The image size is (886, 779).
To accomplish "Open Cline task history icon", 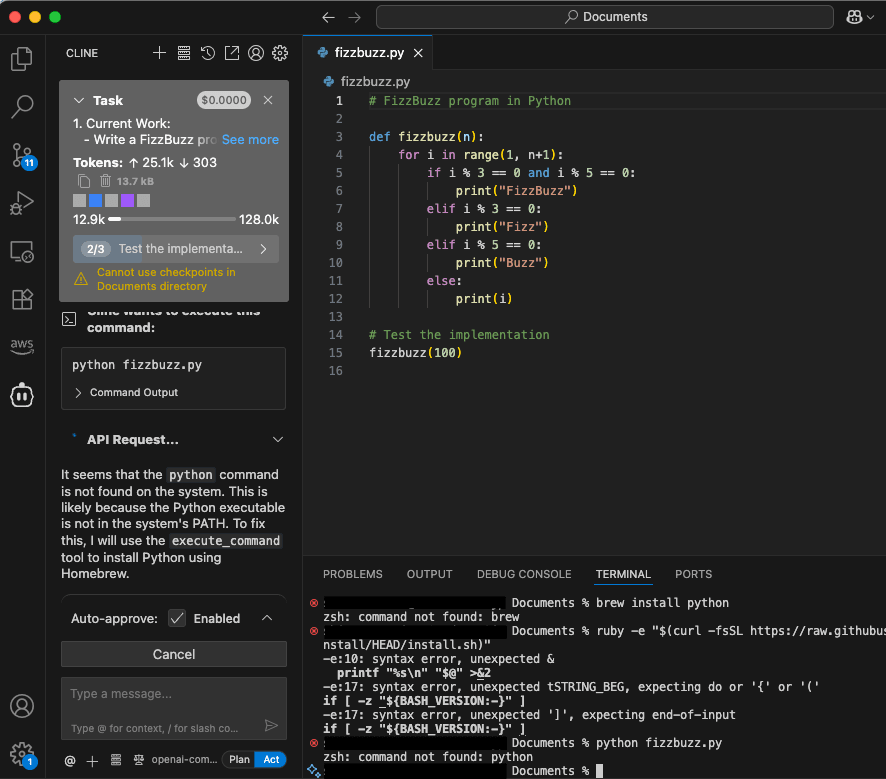I will 208,53.
